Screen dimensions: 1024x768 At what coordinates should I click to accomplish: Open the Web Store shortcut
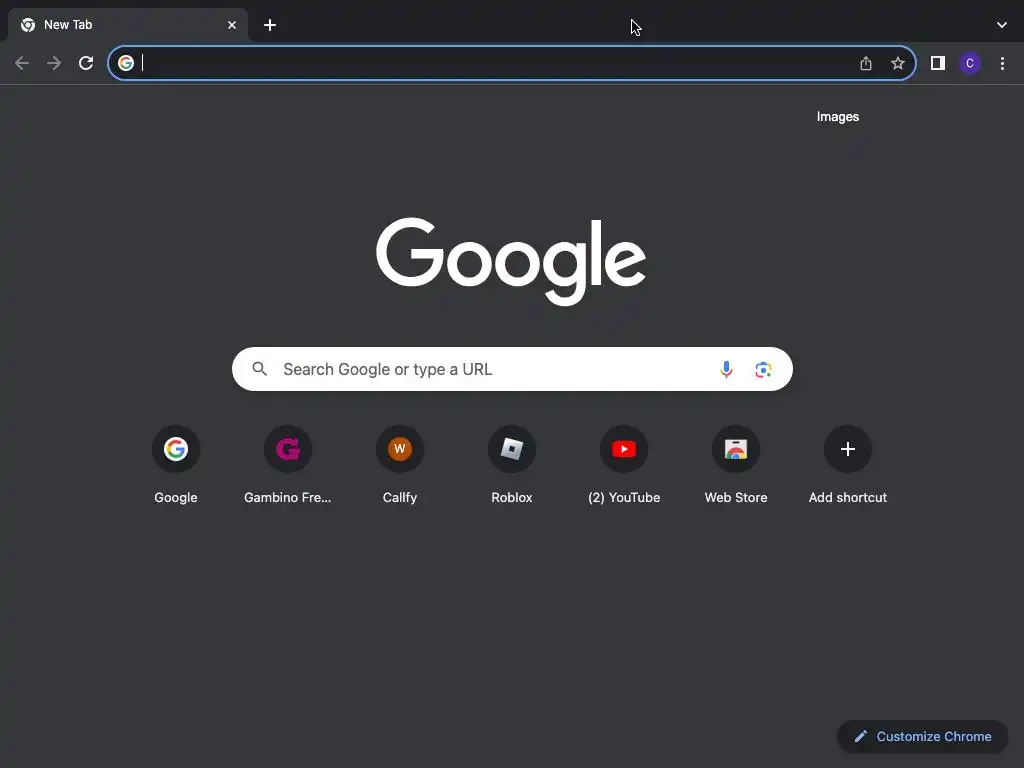736,466
